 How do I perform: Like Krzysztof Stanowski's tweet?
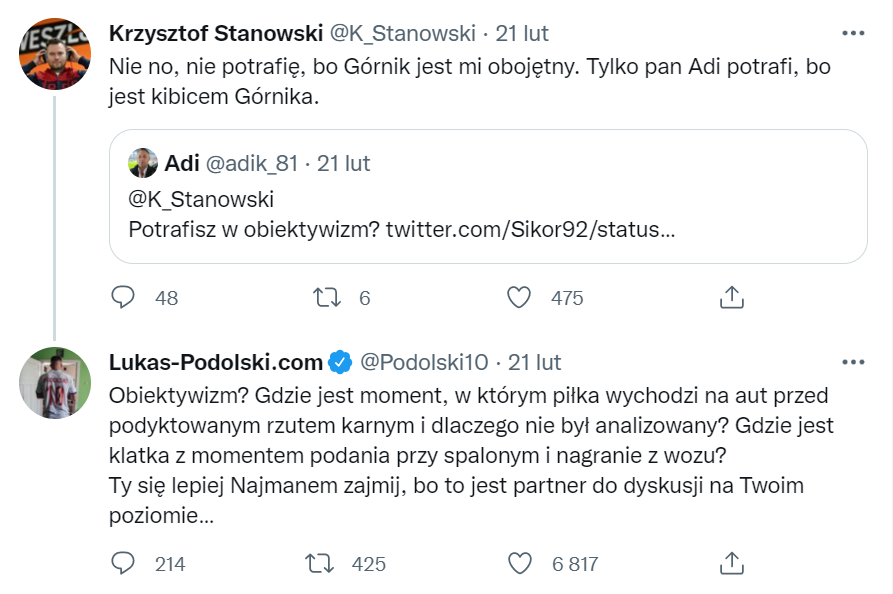(x=519, y=297)
